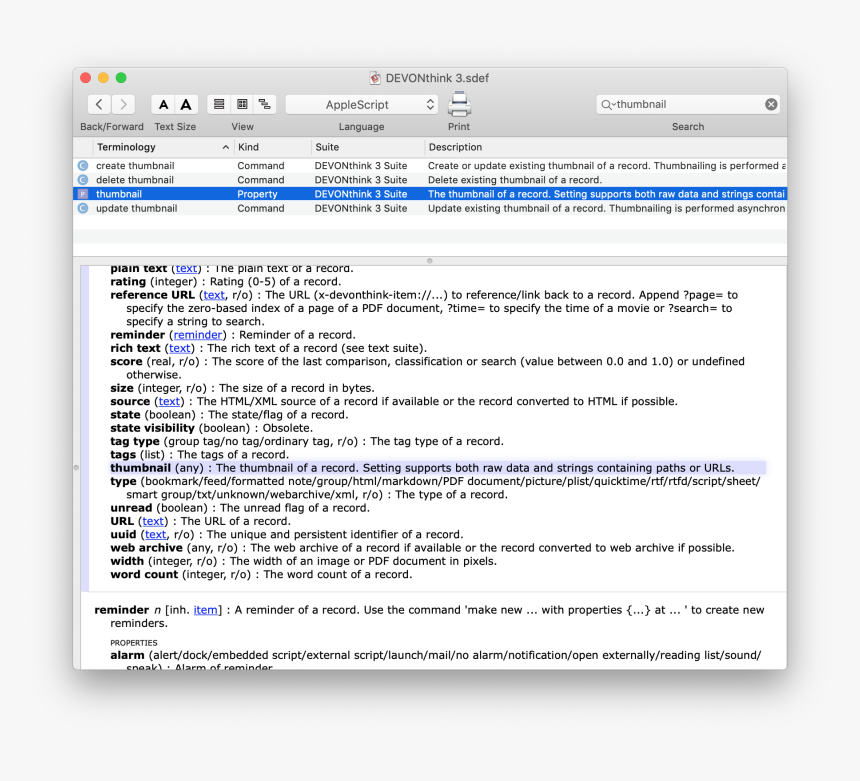Open the reminder link in properties
Screen dimensions: 860x781
click(196, 335)
